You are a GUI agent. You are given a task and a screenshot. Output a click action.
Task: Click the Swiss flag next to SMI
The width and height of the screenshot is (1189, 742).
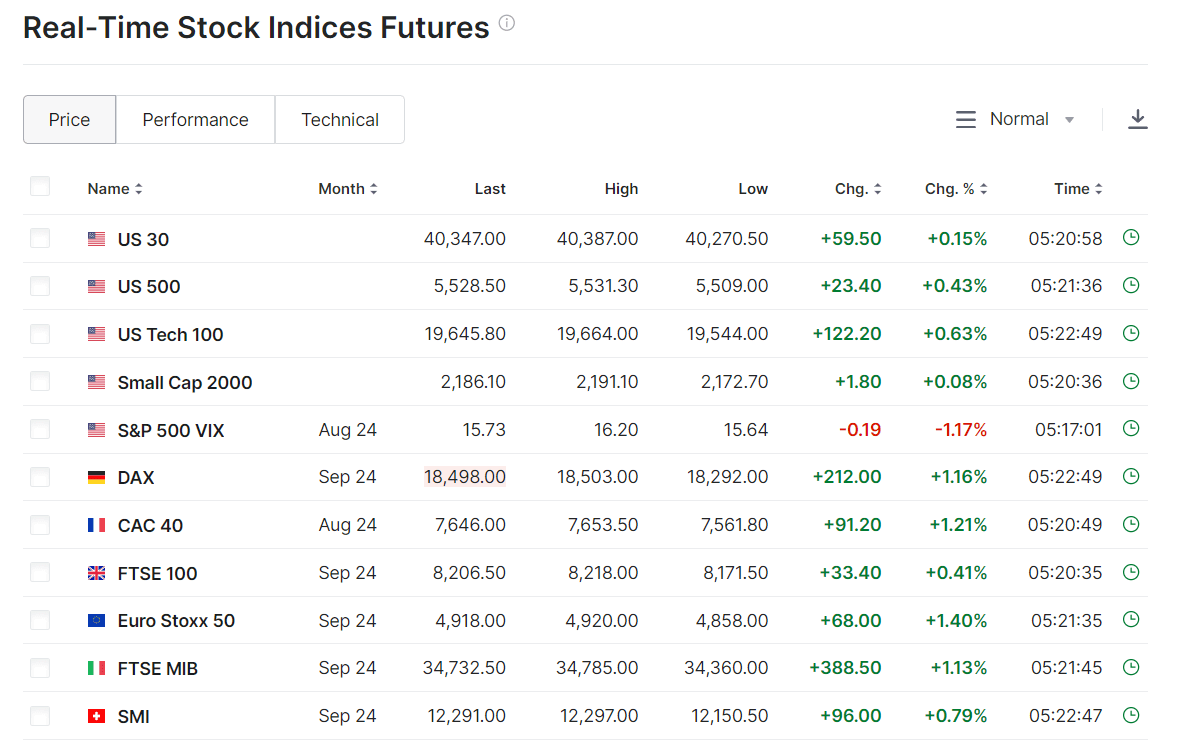point(96,716)
